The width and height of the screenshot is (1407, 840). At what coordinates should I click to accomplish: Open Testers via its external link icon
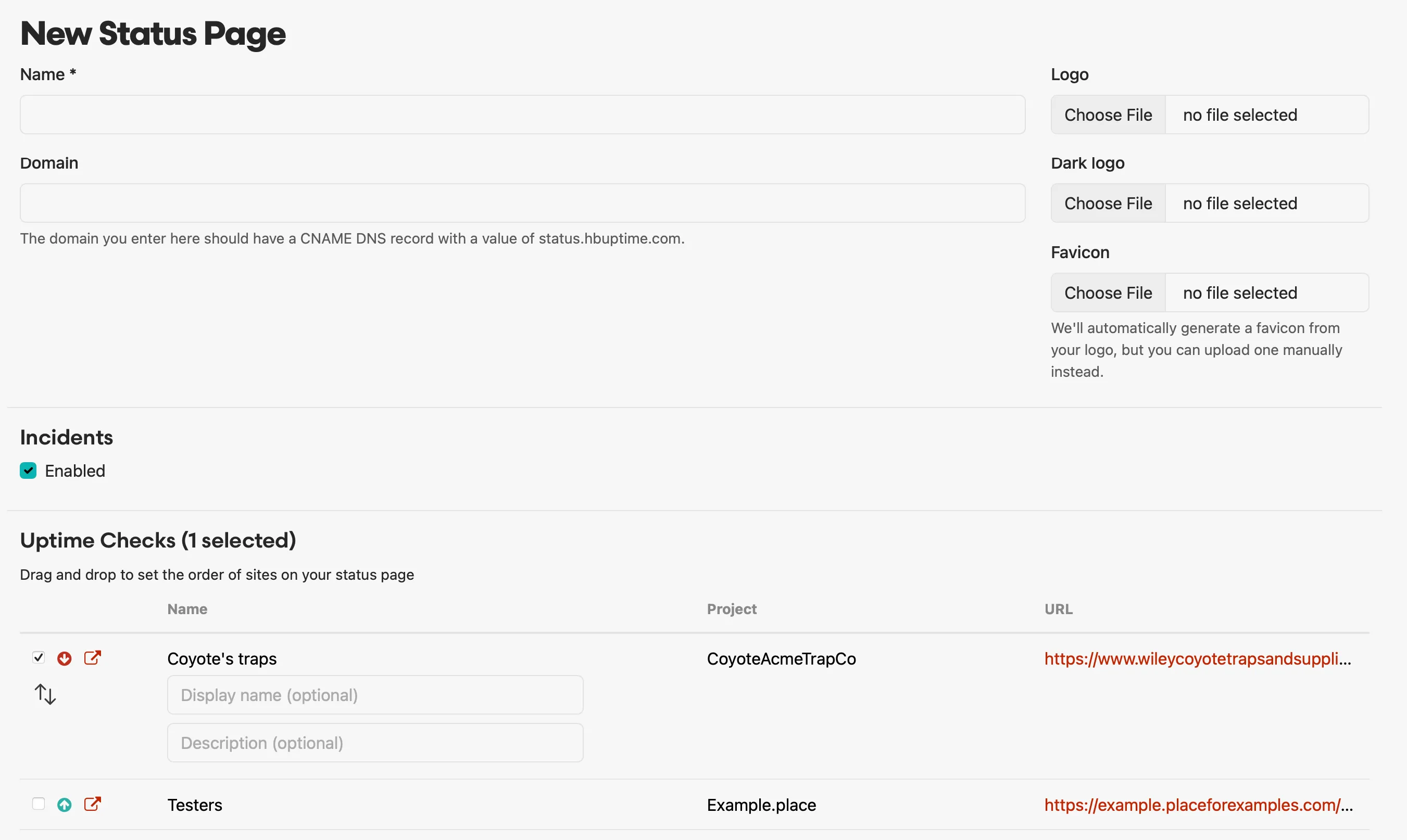pyautogui.click(x=92, y=804)
